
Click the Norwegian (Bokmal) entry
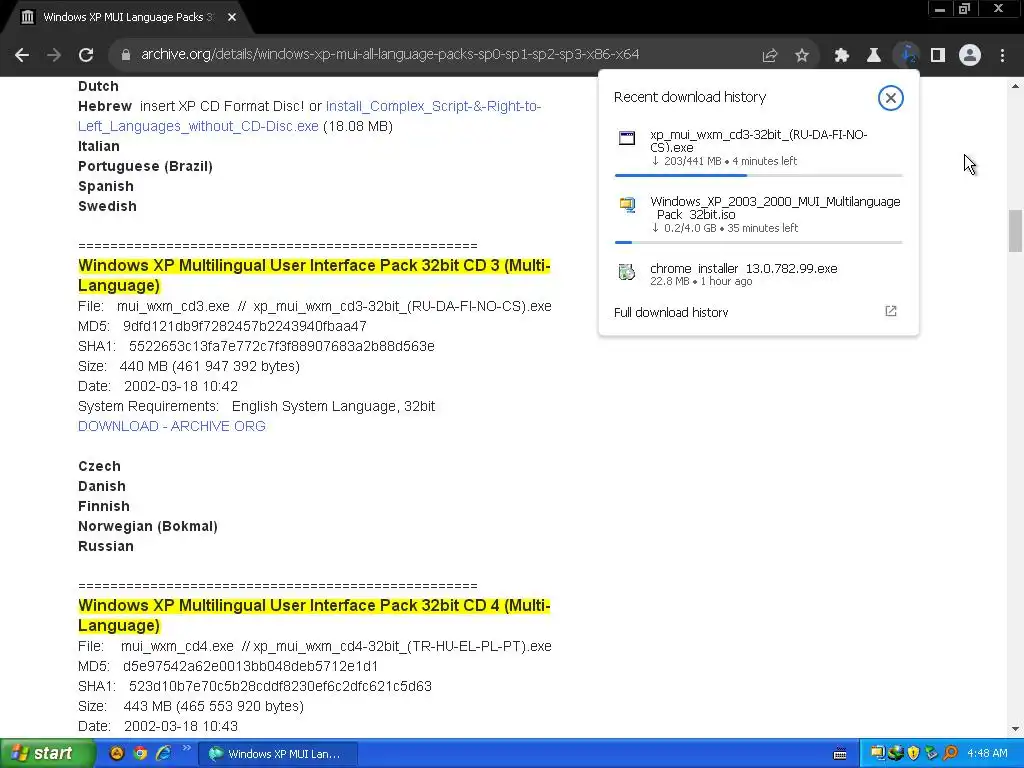coord(148,526)
